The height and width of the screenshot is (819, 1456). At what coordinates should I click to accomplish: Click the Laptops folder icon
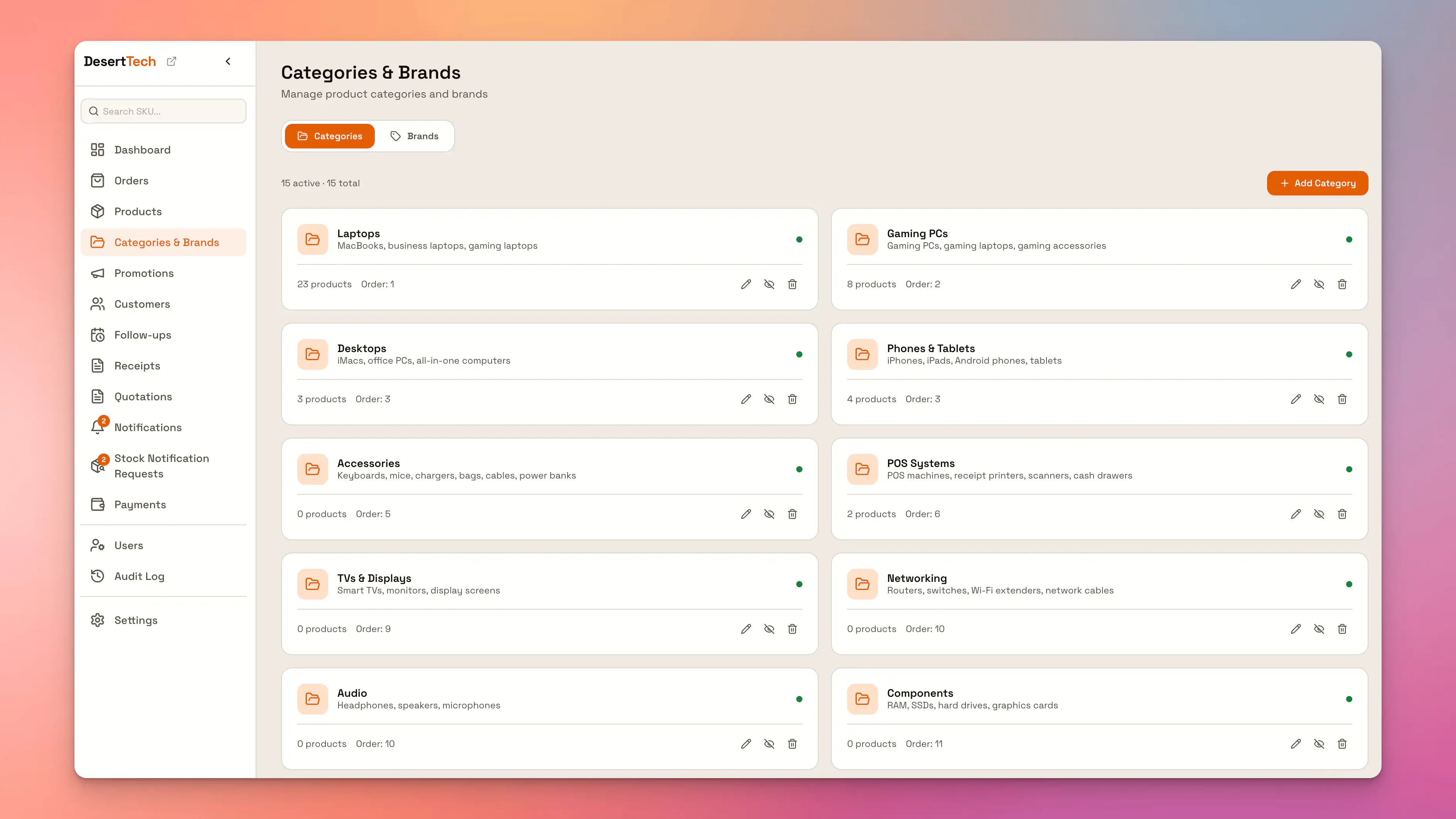tap(313, 239)
